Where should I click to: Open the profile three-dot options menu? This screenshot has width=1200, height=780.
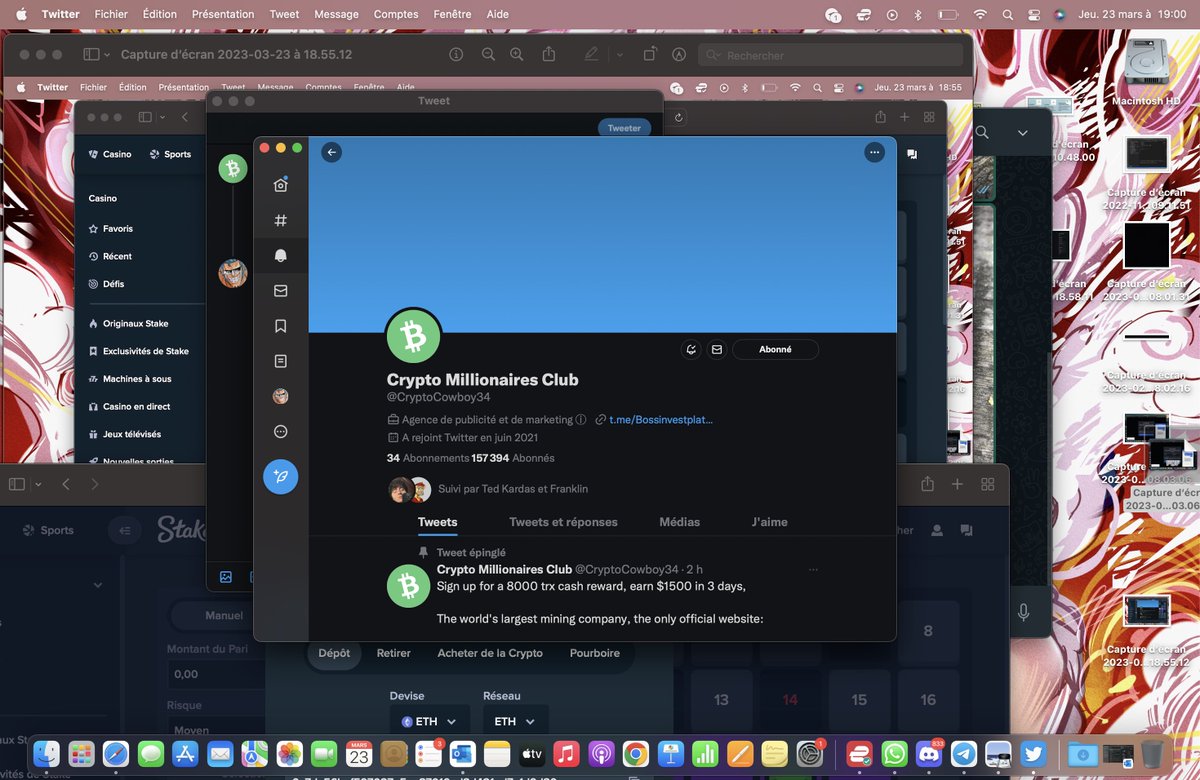875,152
